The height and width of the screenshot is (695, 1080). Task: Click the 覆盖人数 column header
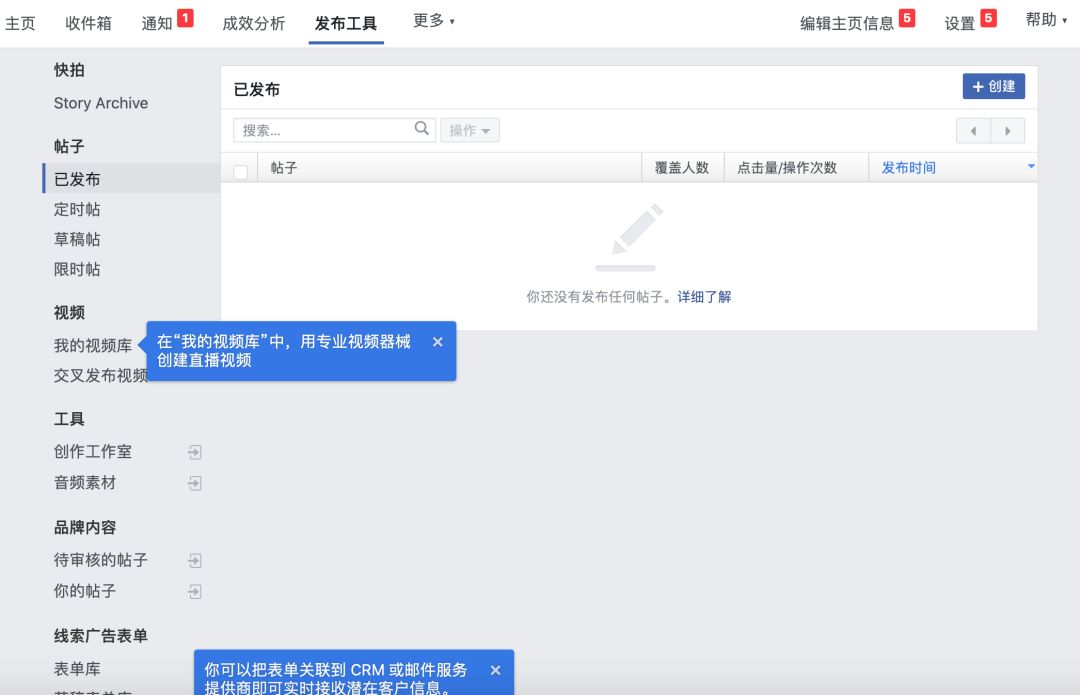click(x=683, y=167)
